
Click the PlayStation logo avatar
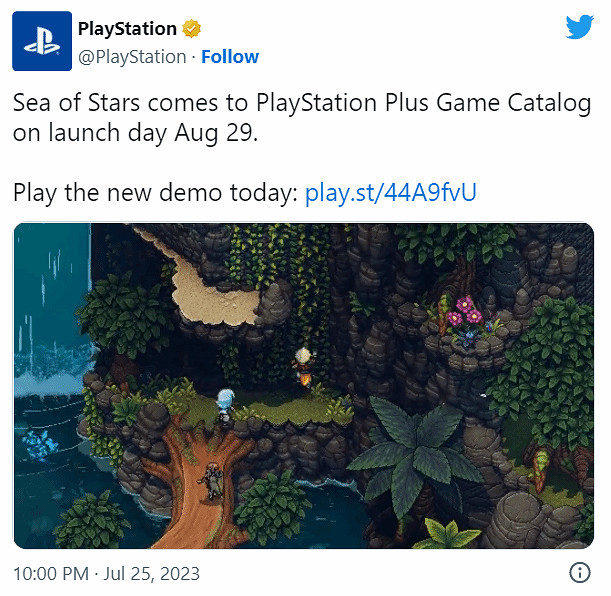(42, 41)
